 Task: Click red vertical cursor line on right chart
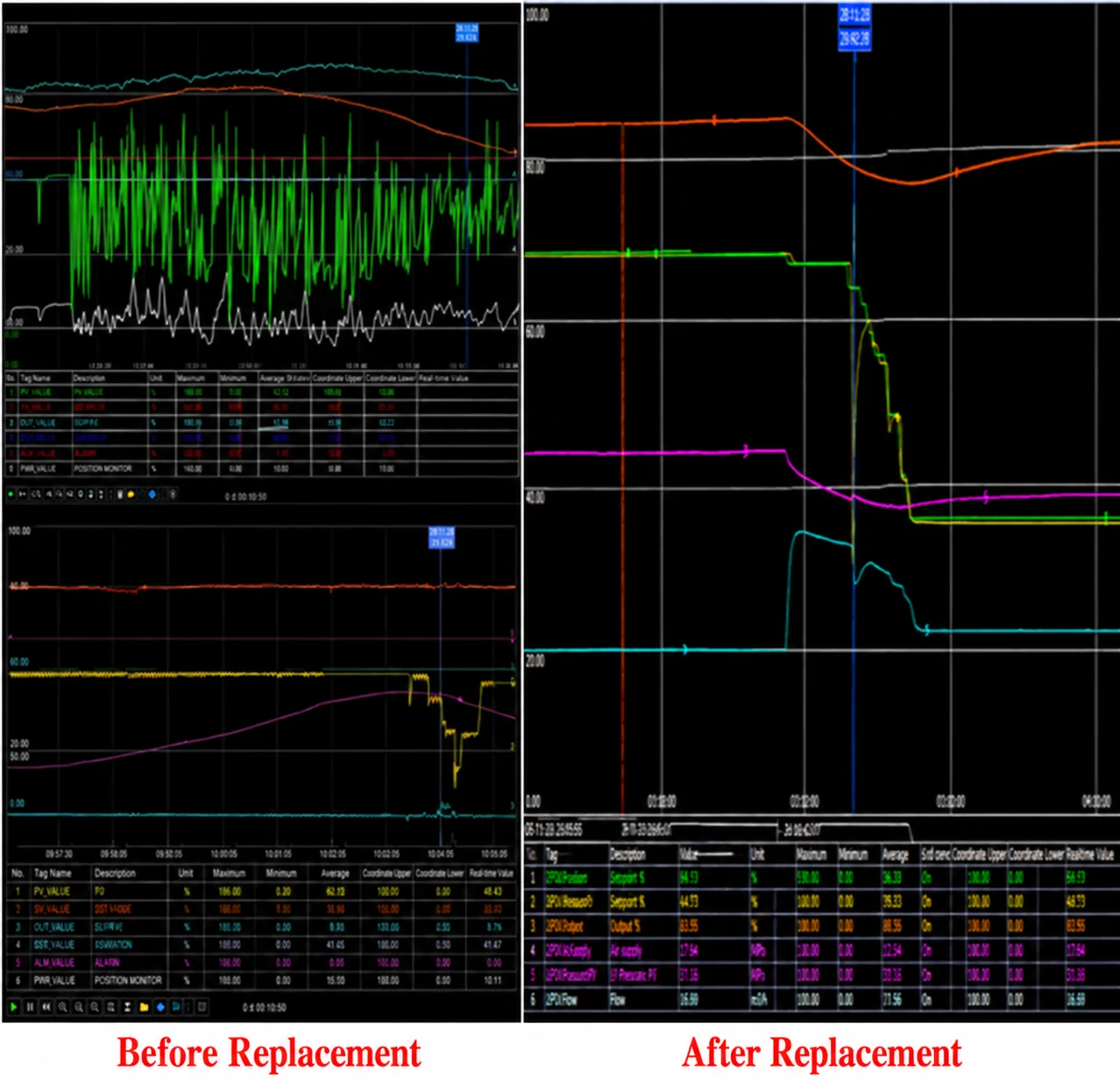point(622,465)
